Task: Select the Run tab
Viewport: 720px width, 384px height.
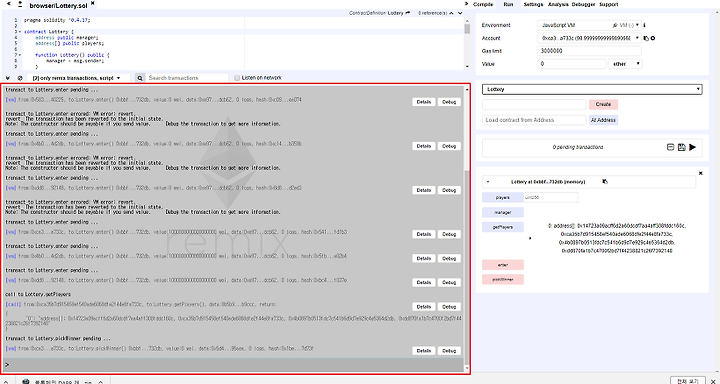Action: coord(508,4)
